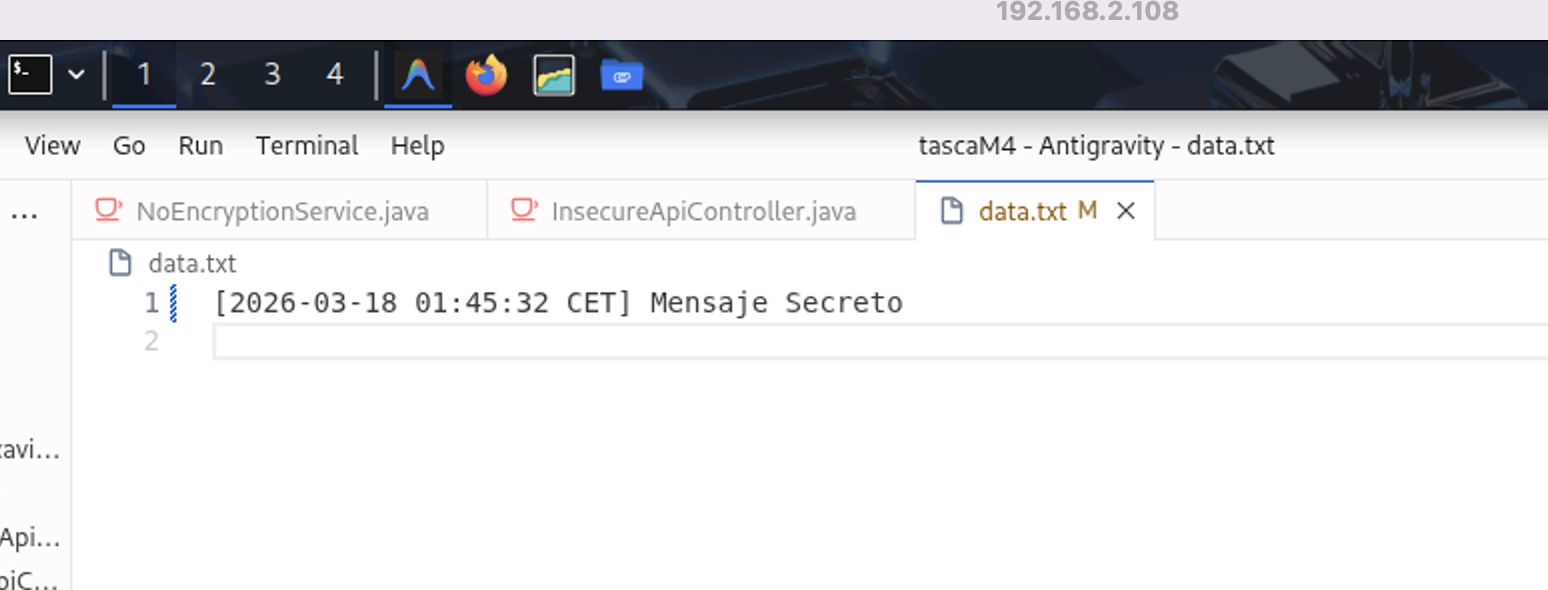Open the Help menu
This screenshot has height=590, width=1548.
(x=417, y=146)
